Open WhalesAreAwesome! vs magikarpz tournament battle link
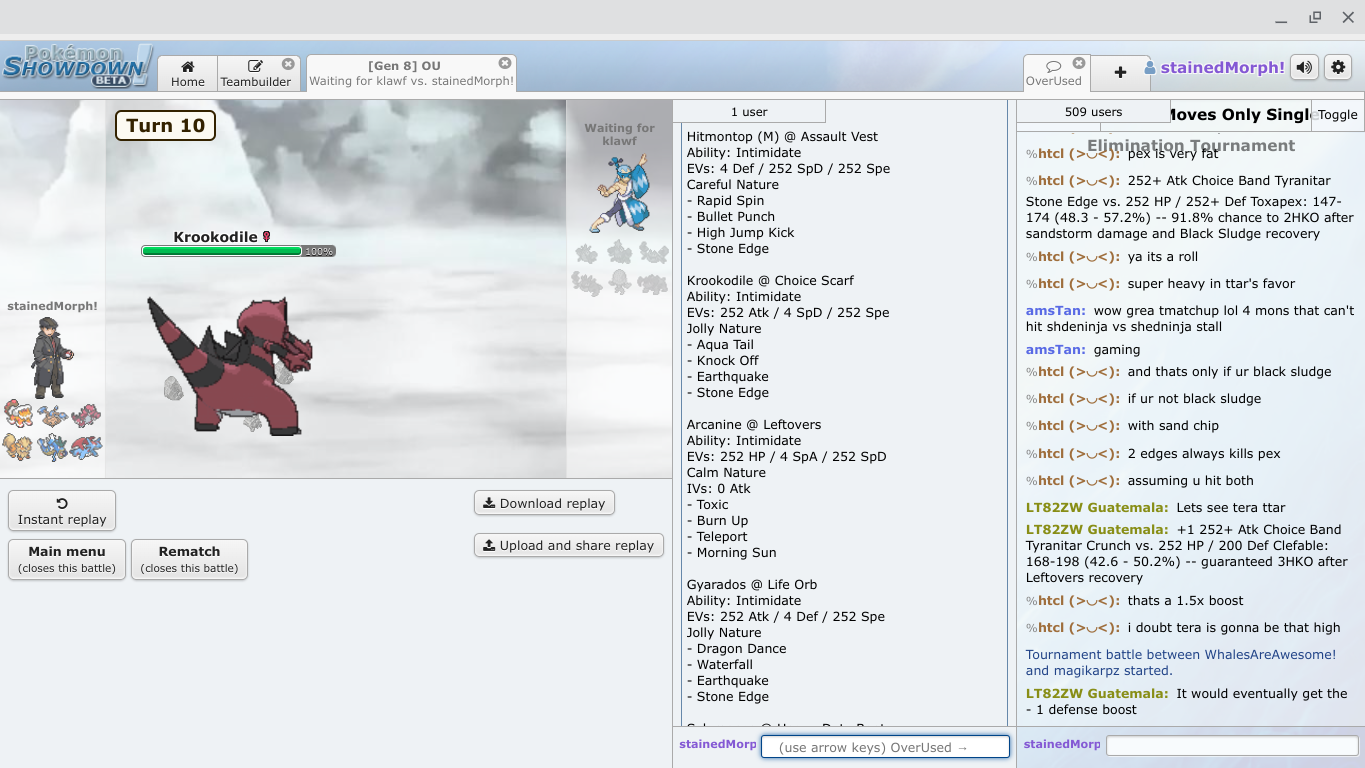 pos(1181,663)
